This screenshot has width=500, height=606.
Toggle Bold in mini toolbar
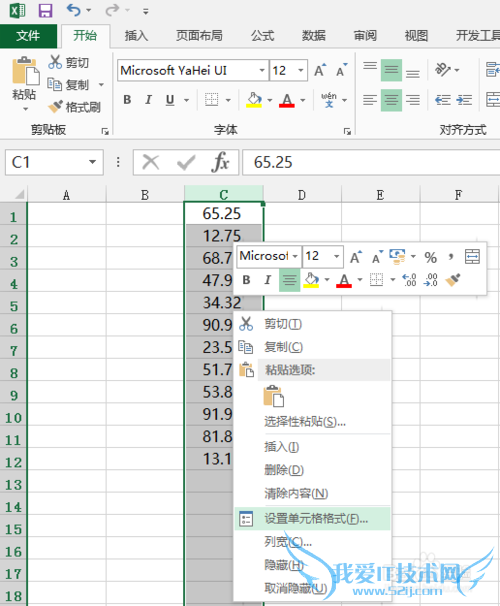click(246, 279)
